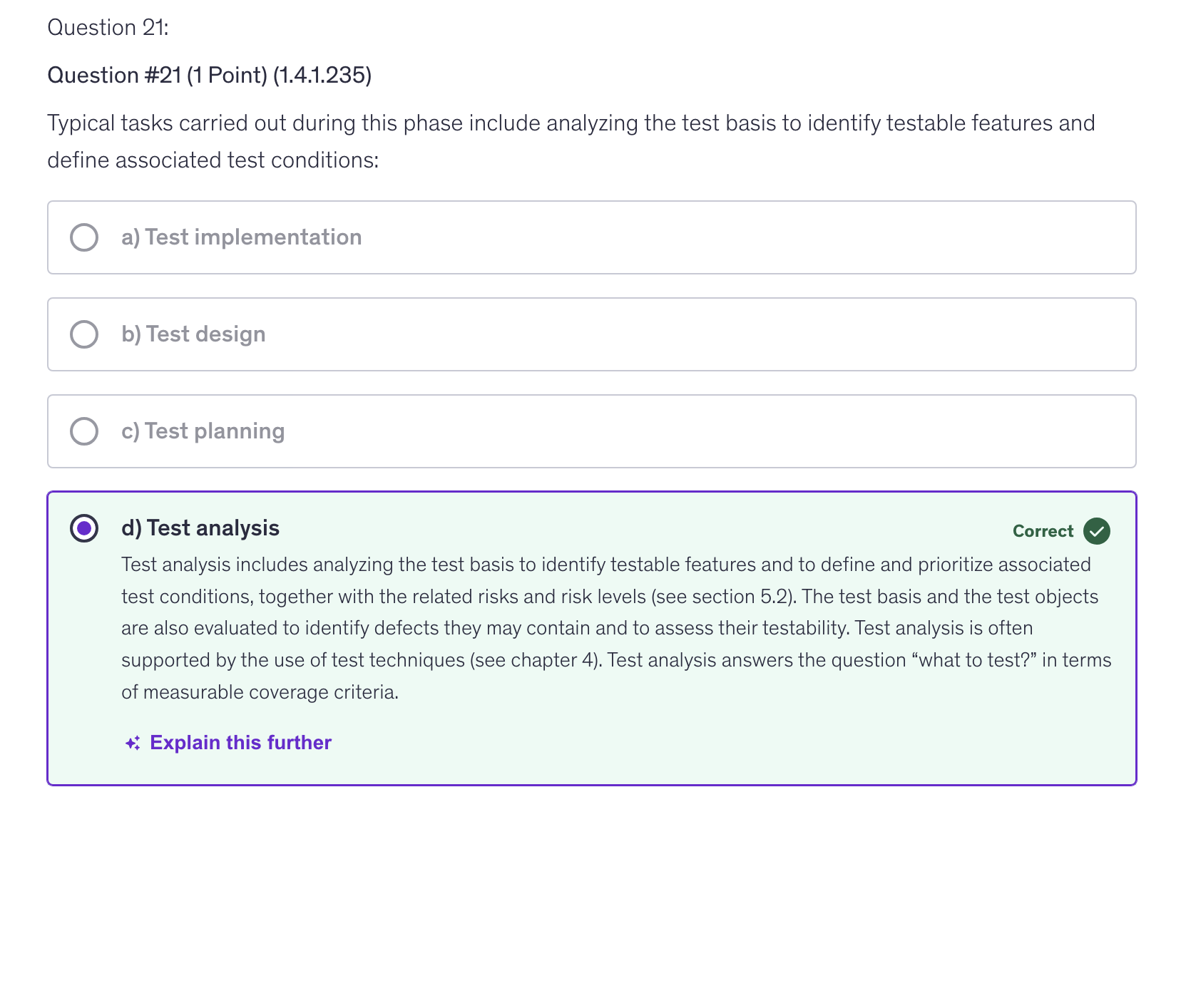Screen dimensions: 1181x1008
Task: Click the Test analysis explanation paragraph
Action: click(613, 628)
